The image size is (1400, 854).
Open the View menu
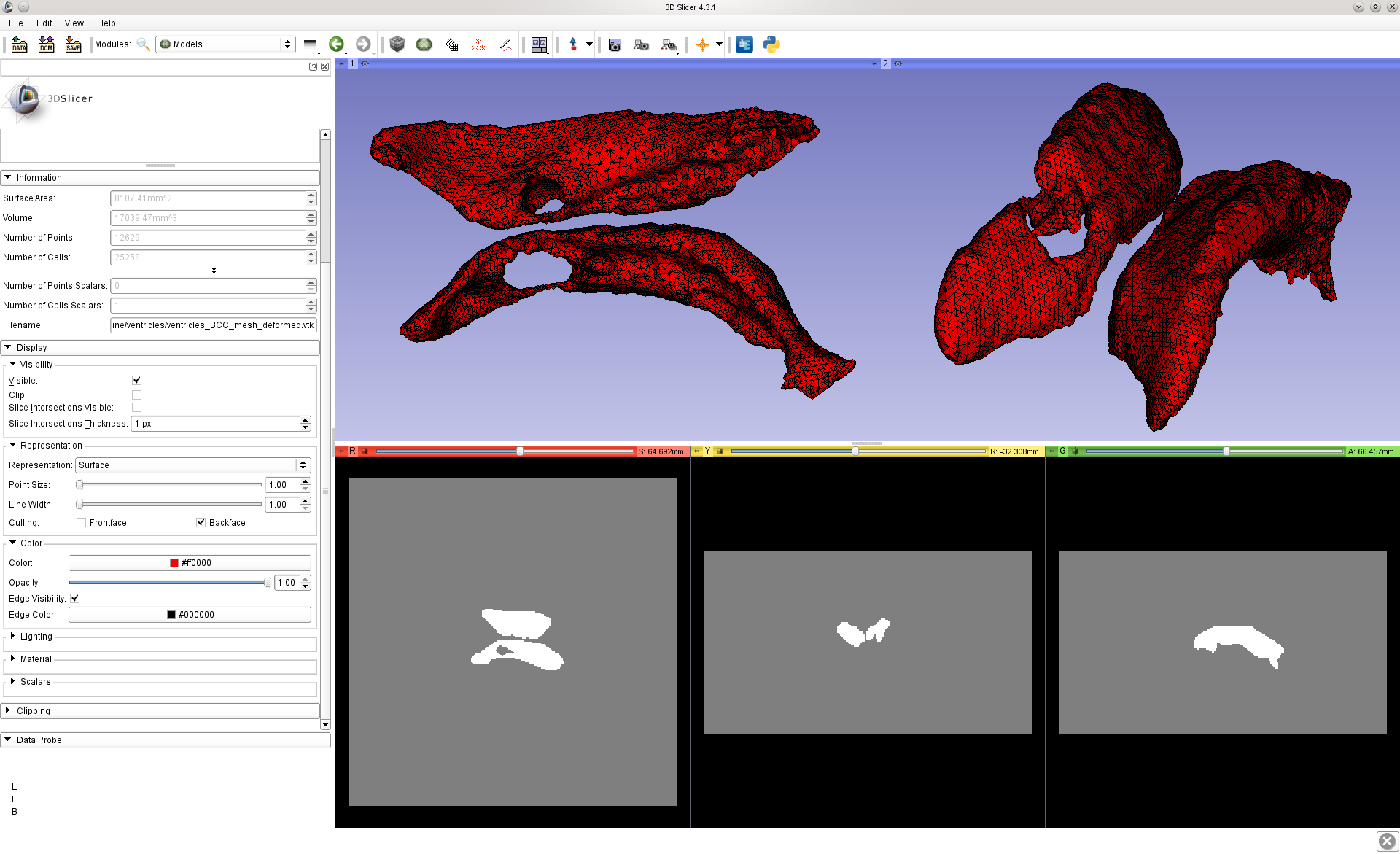click(74, 23)
